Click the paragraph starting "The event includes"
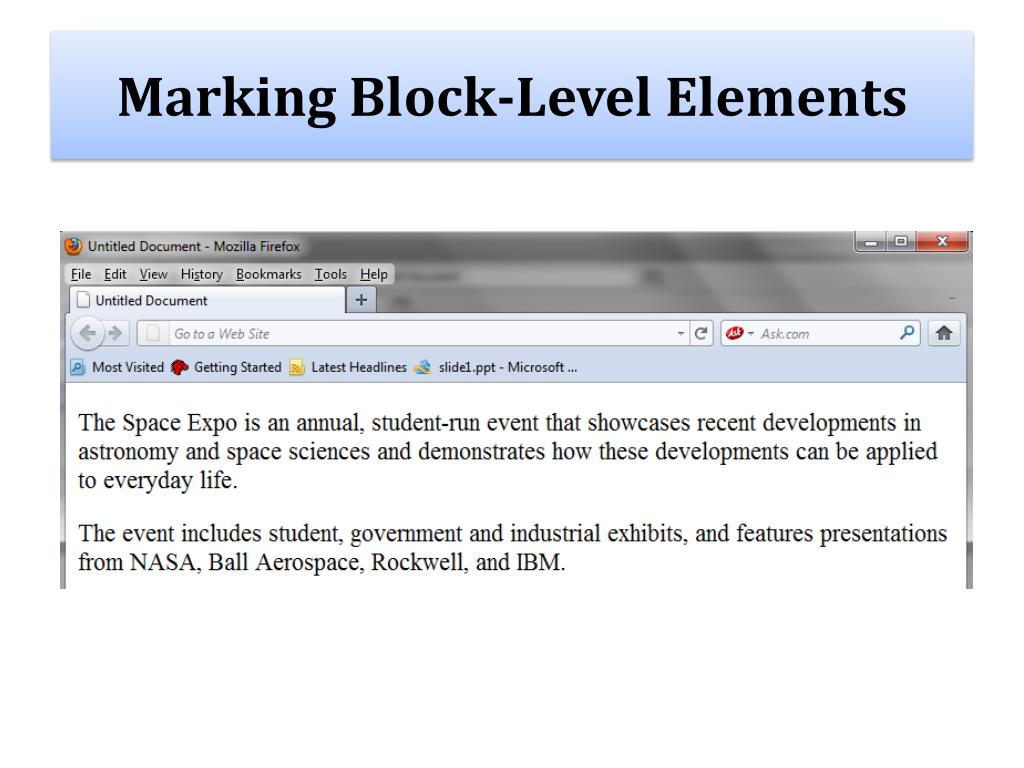This screenshot has height=768, width=1024. (513, 547)
